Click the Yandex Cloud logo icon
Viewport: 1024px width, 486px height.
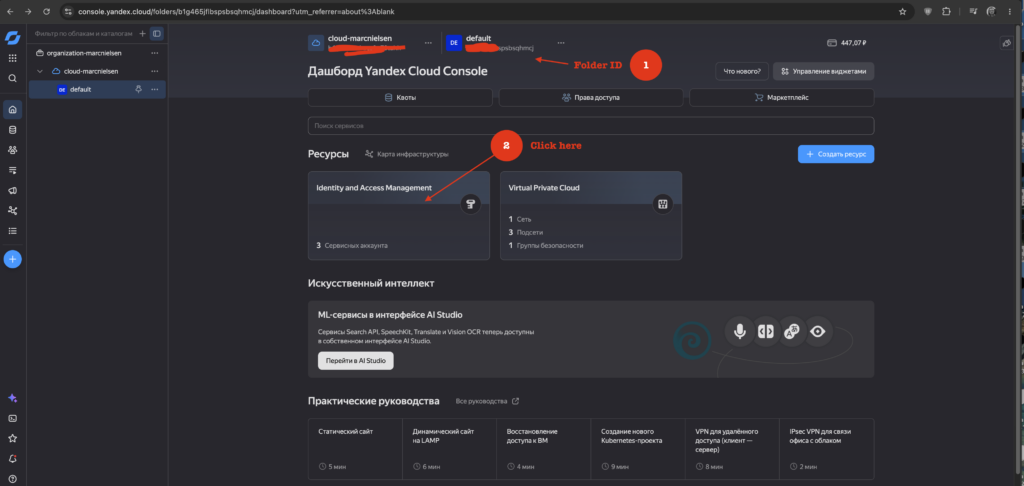pyautogui.click(x=12, y=38)
